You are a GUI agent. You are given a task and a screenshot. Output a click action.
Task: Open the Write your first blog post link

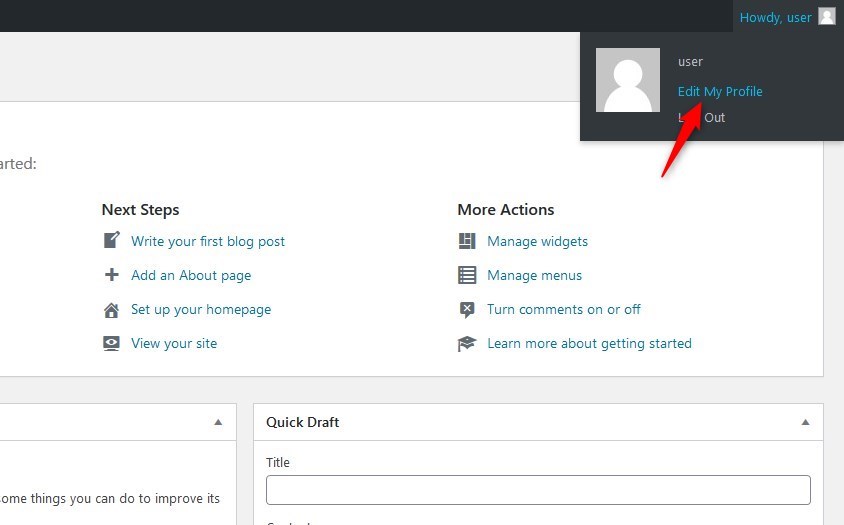[208, 241]
